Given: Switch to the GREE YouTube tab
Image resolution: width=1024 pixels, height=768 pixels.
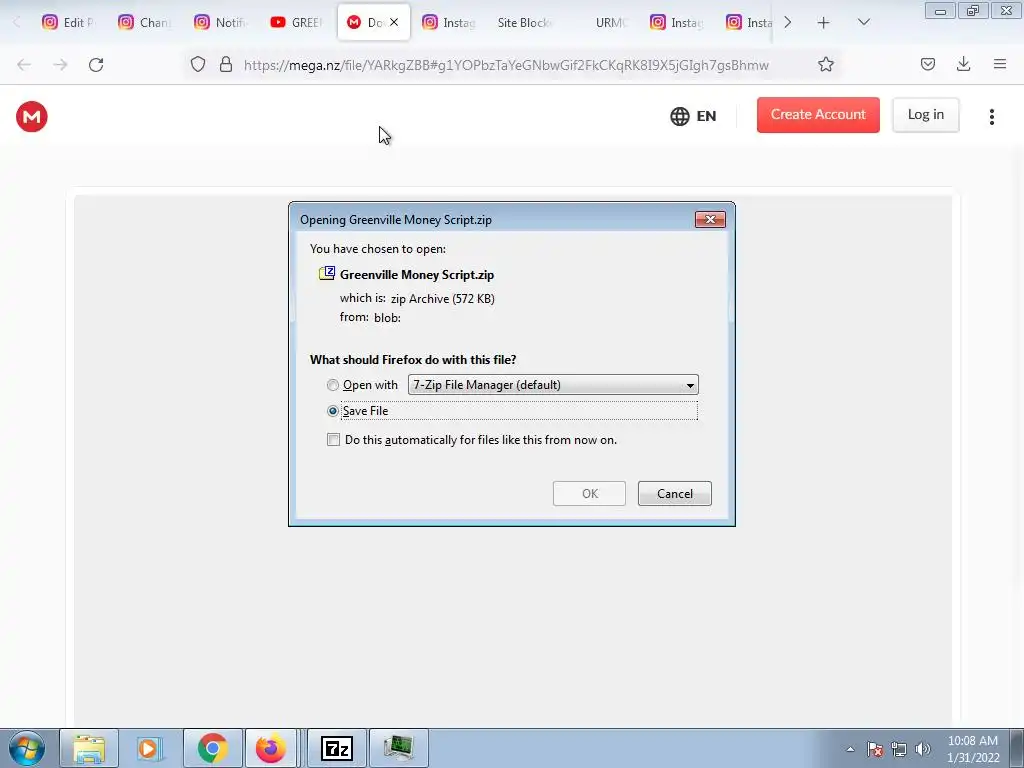Looking at the screenshot, I should pos(297,22).
